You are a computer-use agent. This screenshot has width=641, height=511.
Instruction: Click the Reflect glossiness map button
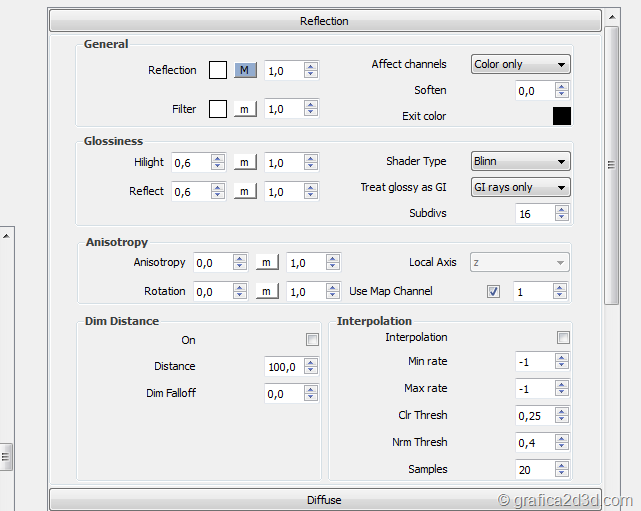click(245, 191)
